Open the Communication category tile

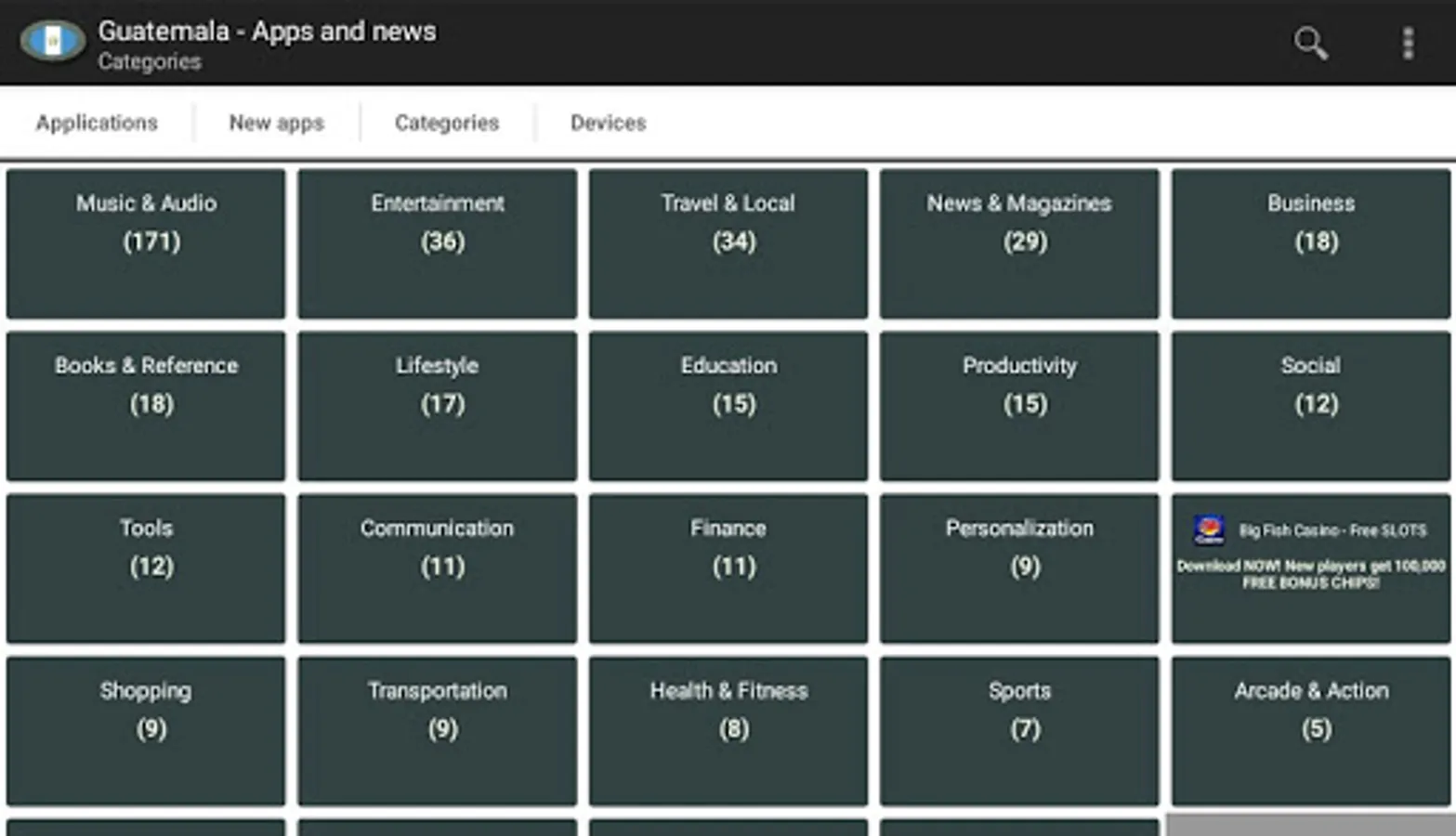click(x=438, y=568)
